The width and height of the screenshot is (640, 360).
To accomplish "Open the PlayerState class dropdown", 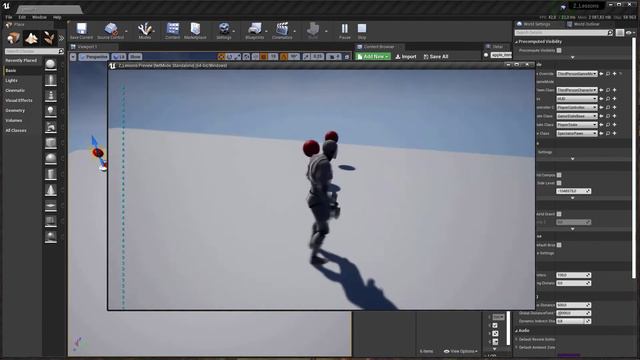I will coord(577,125).
